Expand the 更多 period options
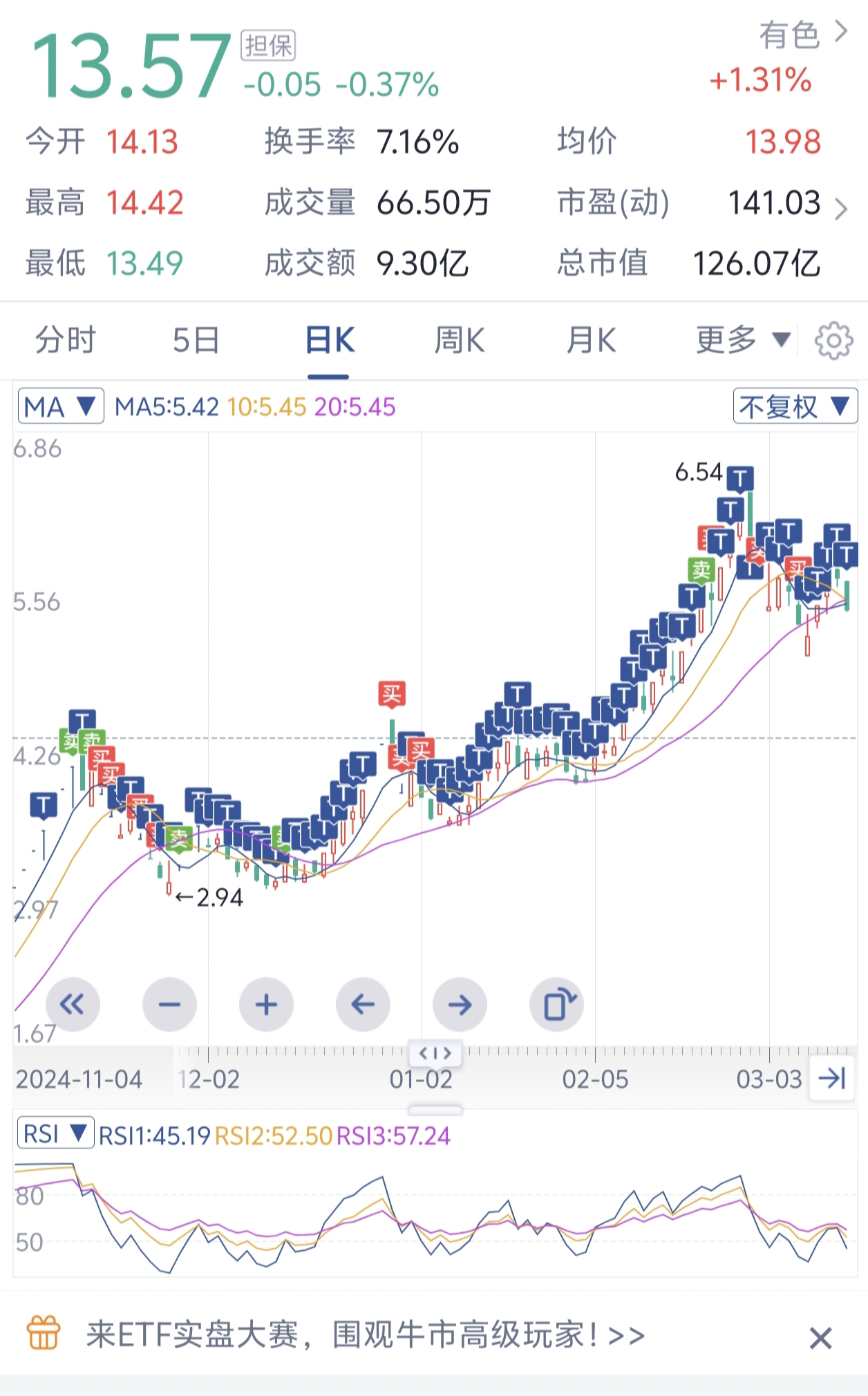868x1396 pixels. [x=742, y=340]
